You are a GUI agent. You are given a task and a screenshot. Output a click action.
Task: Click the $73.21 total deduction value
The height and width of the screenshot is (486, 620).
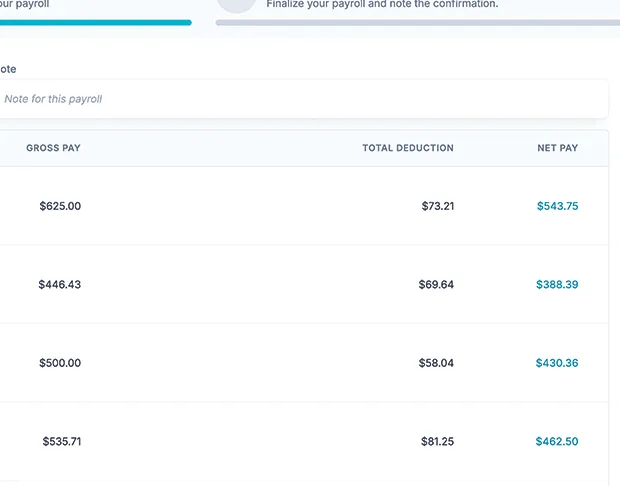pyautogui.click(x=437, y=206)
